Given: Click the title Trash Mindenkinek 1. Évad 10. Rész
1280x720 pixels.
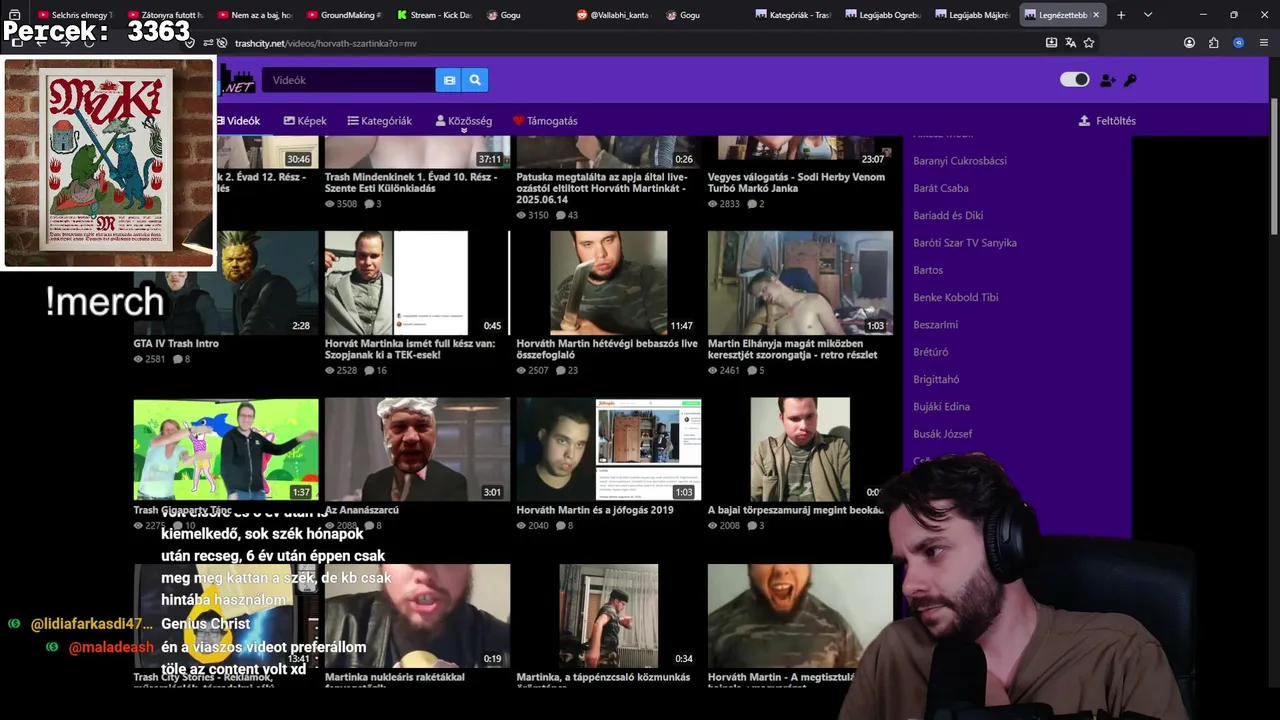Looking at the screenshot, I should point(411,183).
